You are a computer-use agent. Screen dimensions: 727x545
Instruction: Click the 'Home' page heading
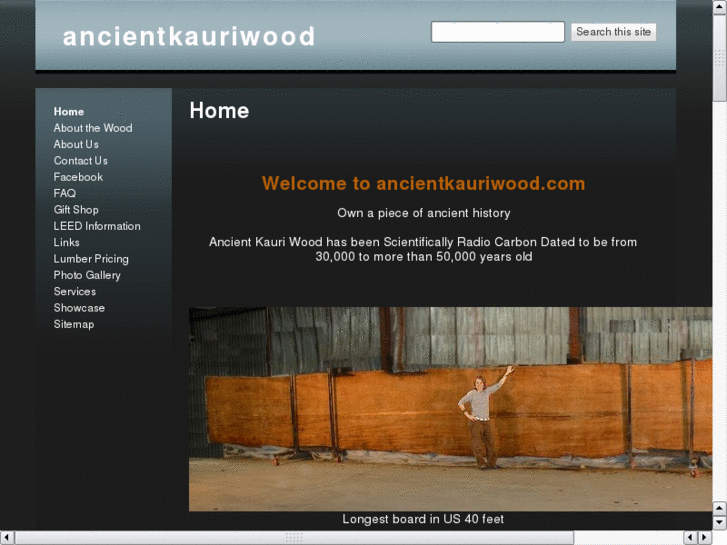pos(219,111)
